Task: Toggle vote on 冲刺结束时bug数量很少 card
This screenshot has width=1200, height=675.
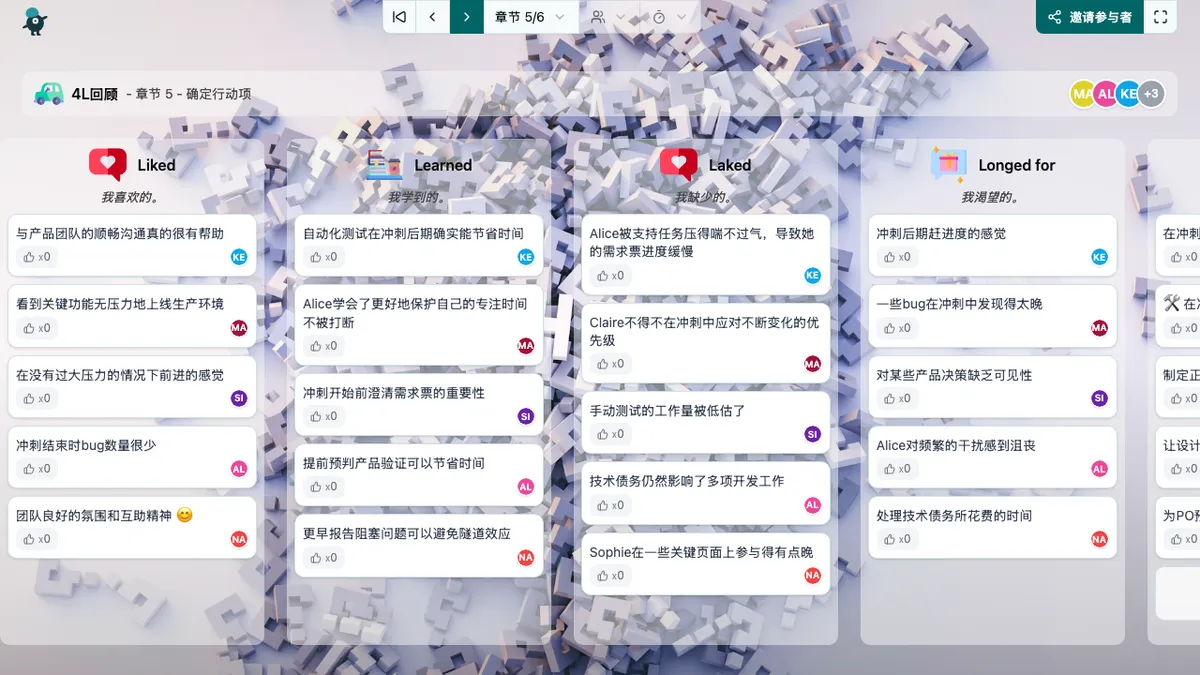Action: [x=37, y=467]
